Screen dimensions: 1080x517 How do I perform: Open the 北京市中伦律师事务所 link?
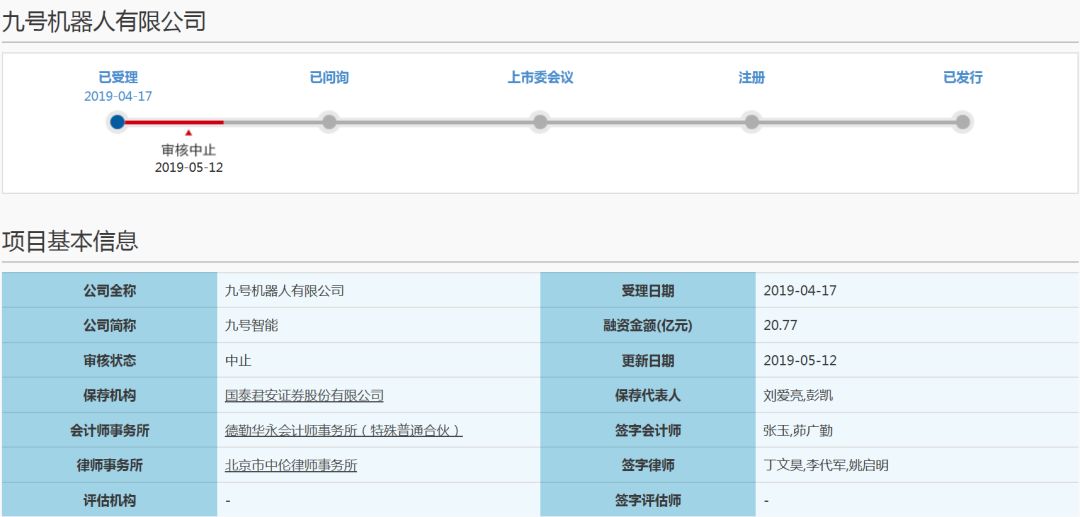coord(291,466)
